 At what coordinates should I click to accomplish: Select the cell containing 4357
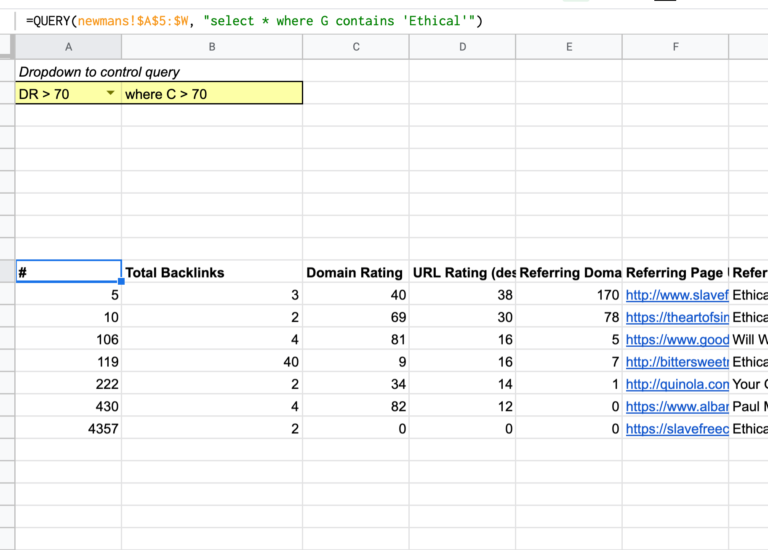point(68,428)
